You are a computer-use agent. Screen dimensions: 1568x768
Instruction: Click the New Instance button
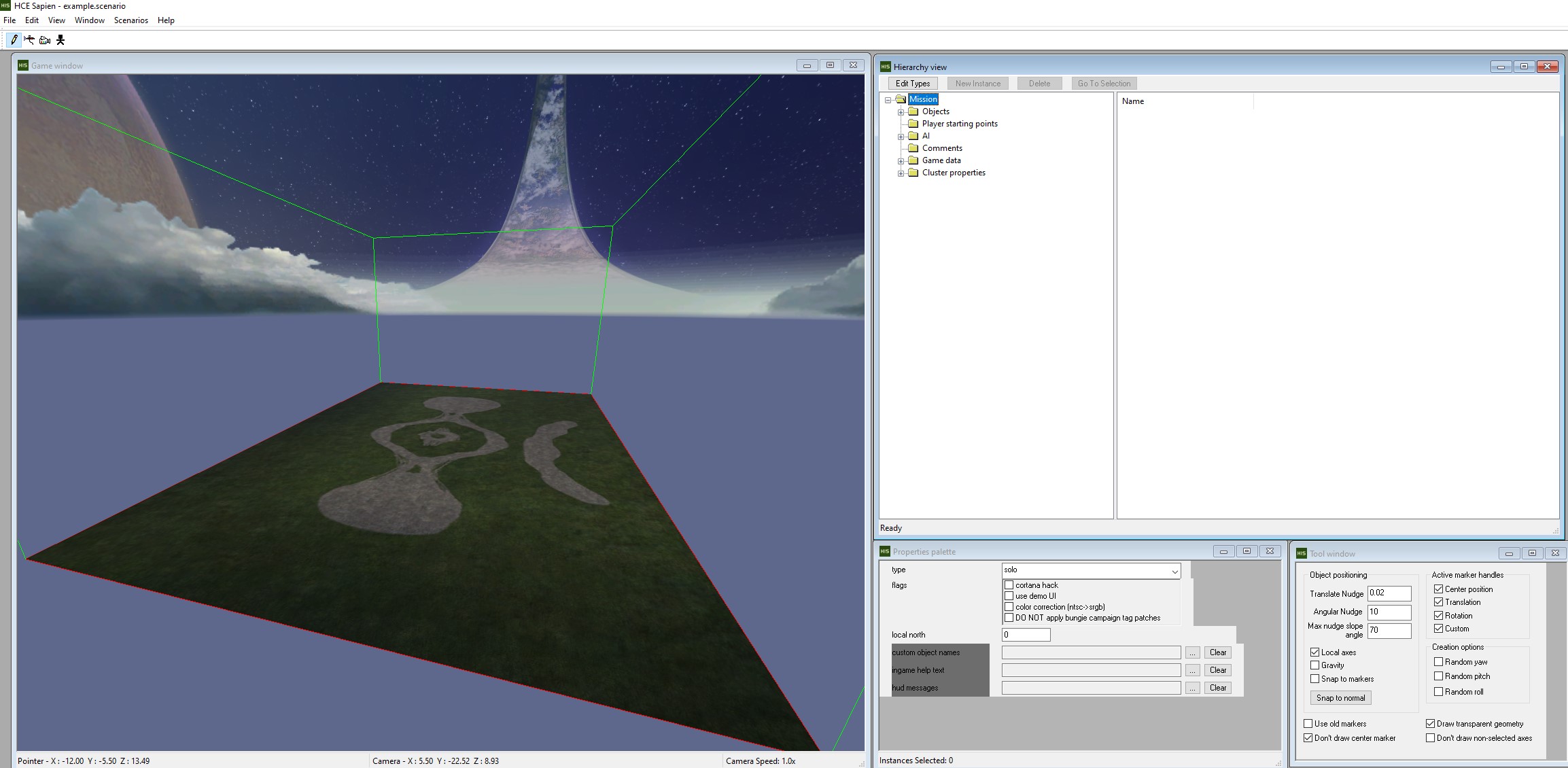point(978,84)
